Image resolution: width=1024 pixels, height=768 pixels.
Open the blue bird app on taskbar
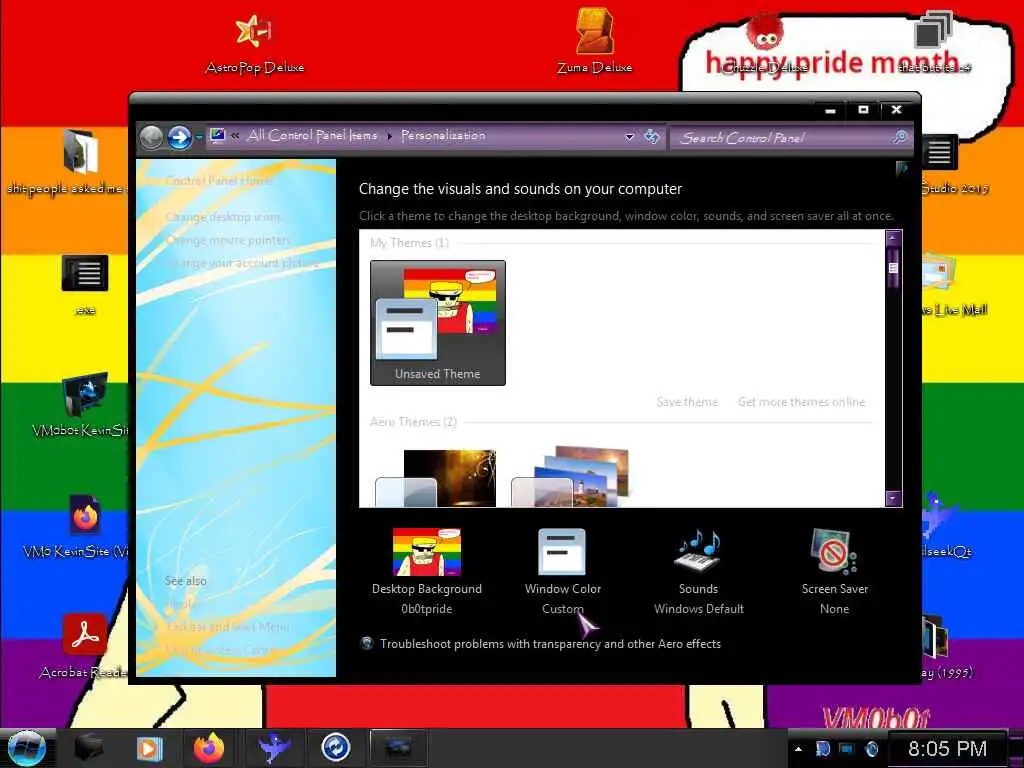click(x=274, y=748)
